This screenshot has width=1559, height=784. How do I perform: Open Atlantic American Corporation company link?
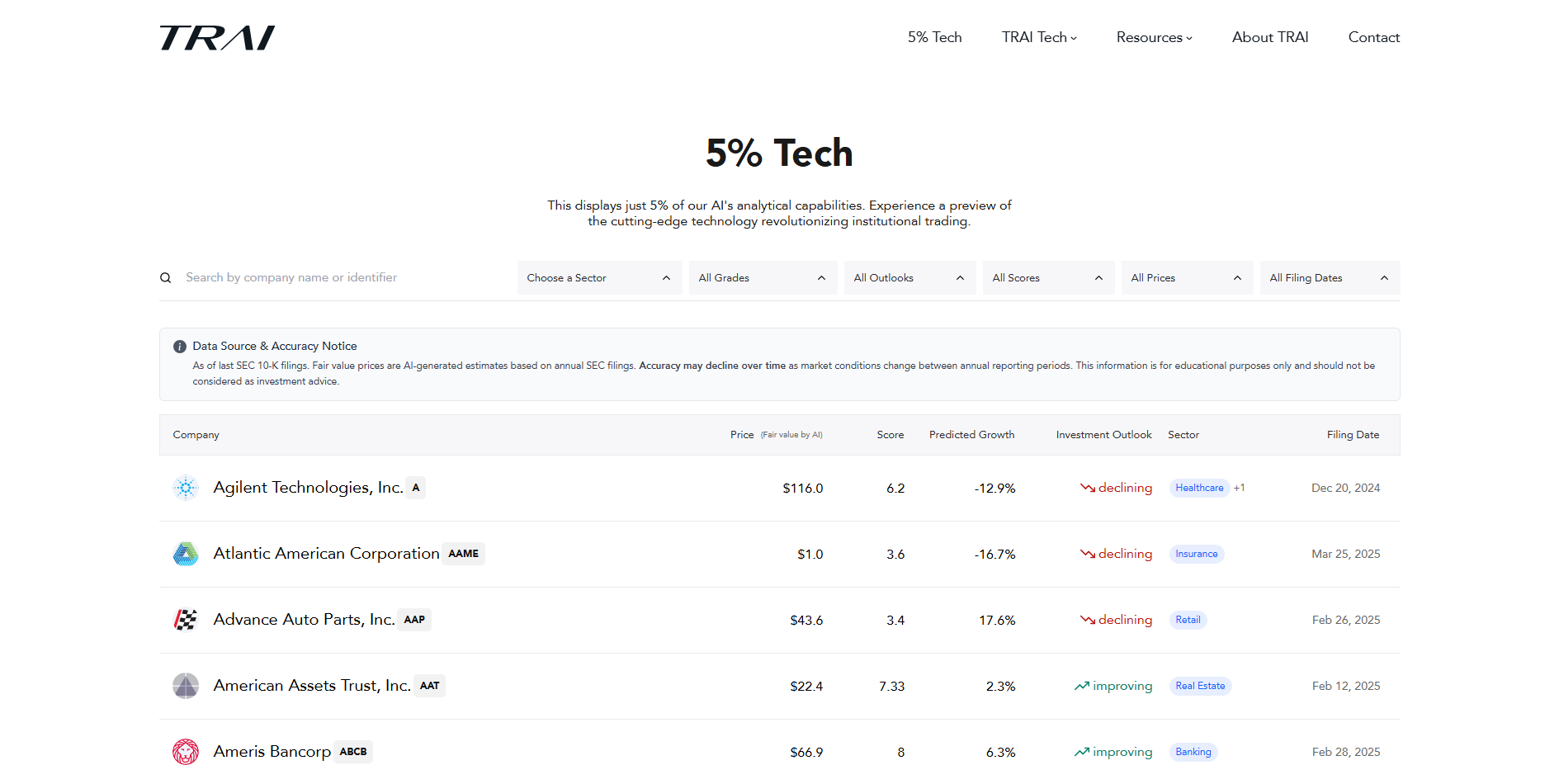click(x=326, y=554)
